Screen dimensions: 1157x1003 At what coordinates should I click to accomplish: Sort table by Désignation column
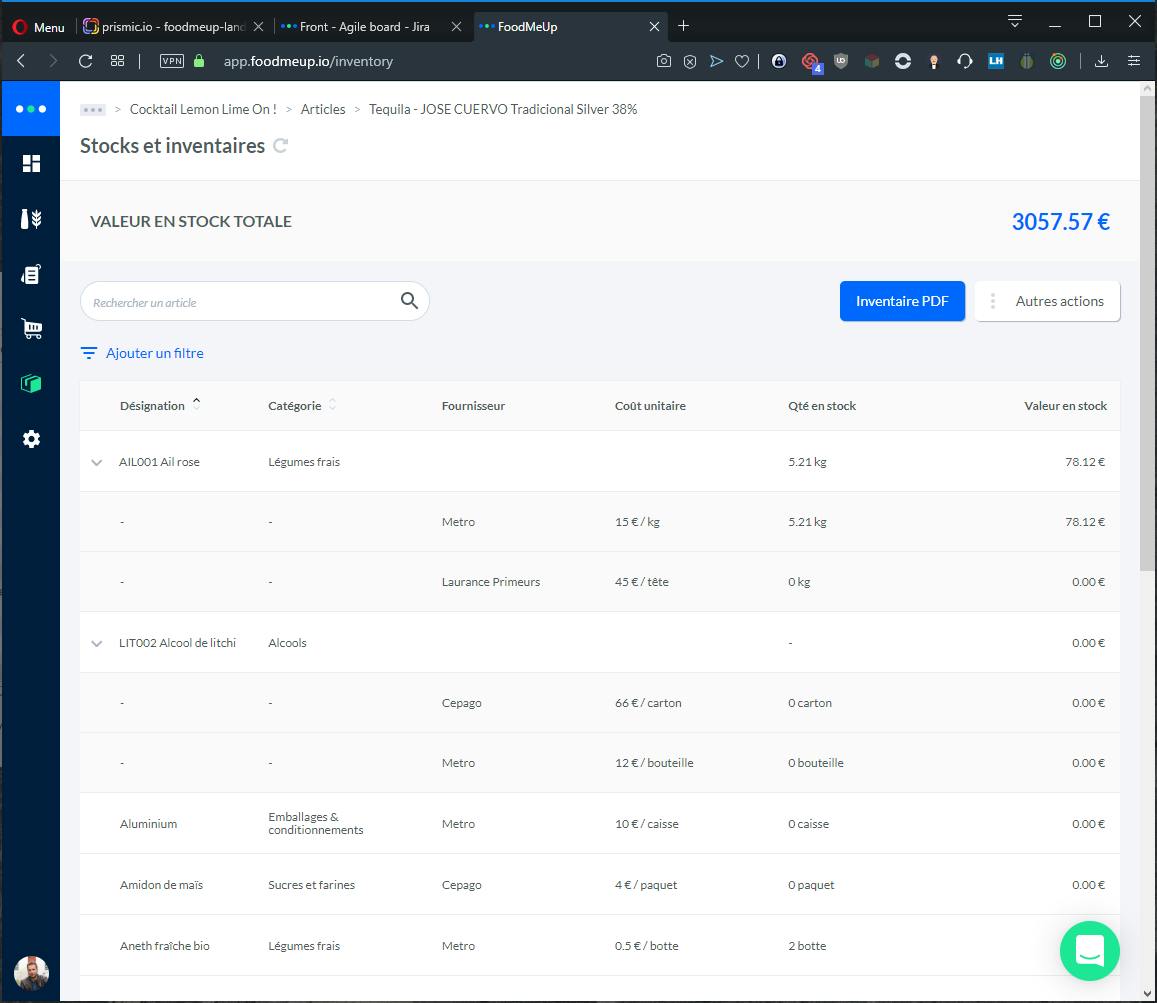[x=153, y=406]
